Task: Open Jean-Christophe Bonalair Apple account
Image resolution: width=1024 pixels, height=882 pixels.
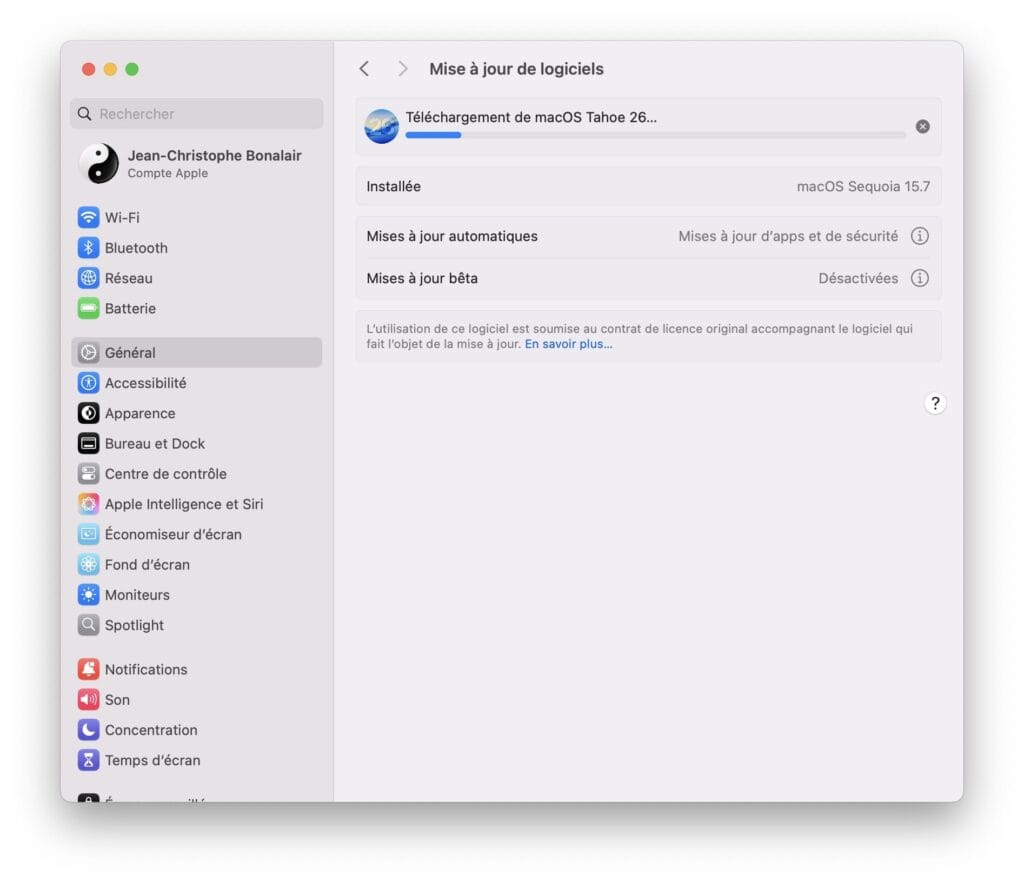Action: 197,163
